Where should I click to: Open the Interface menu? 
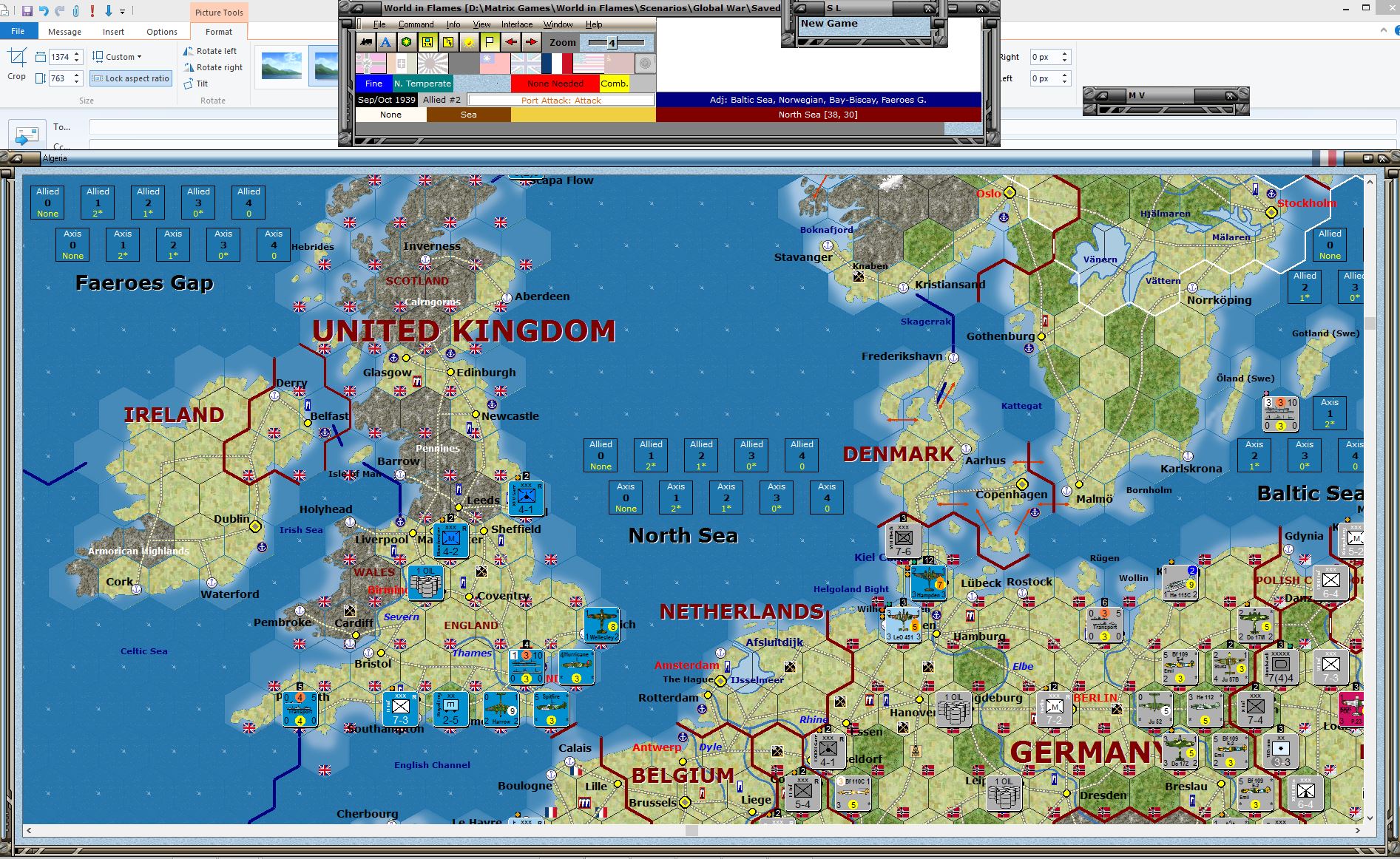(x=517, y=24)
